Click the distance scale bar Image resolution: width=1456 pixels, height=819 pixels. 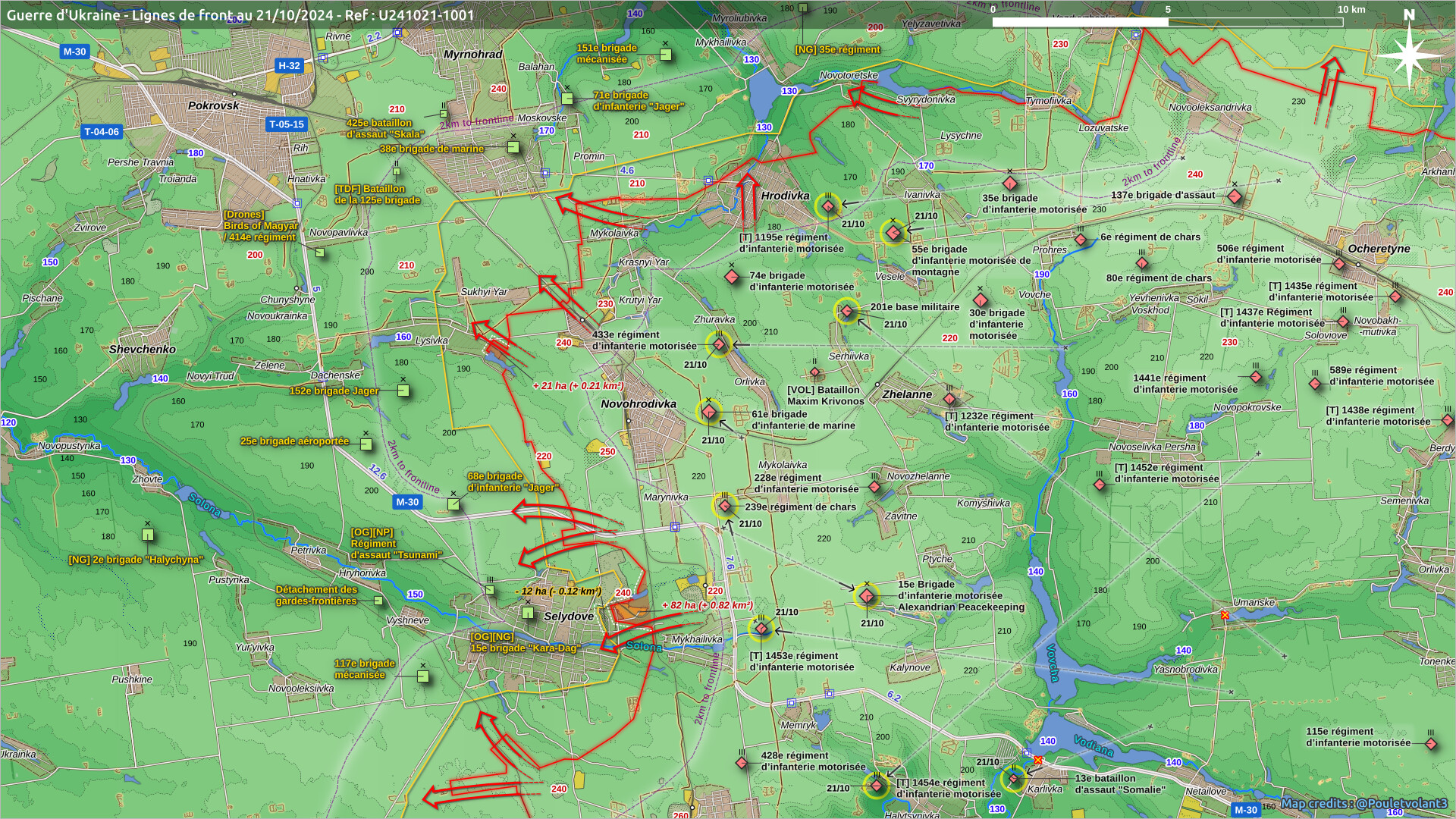(x=1167, y=22)
